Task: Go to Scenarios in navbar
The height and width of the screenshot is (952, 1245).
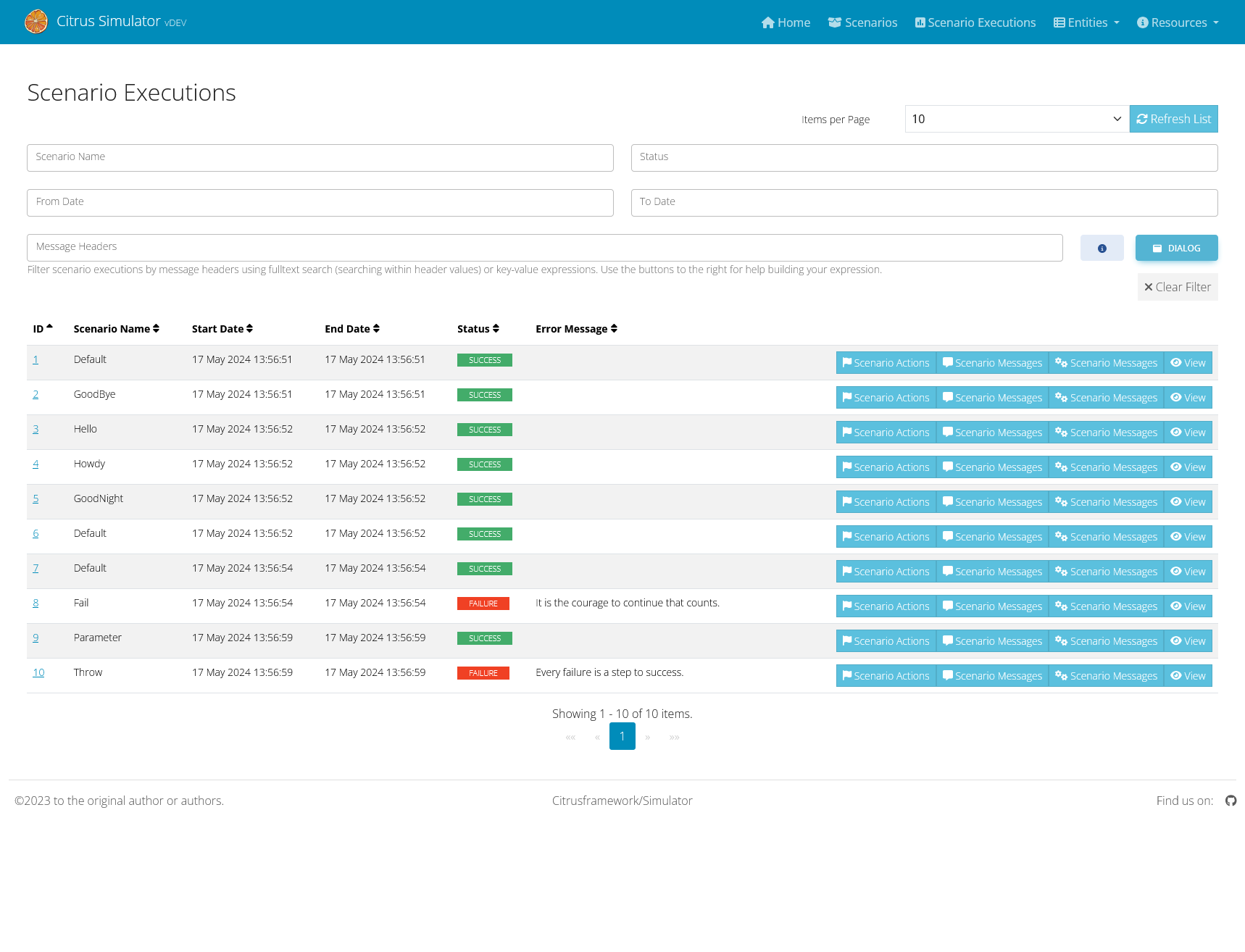Action: click(x=862, y=22)
